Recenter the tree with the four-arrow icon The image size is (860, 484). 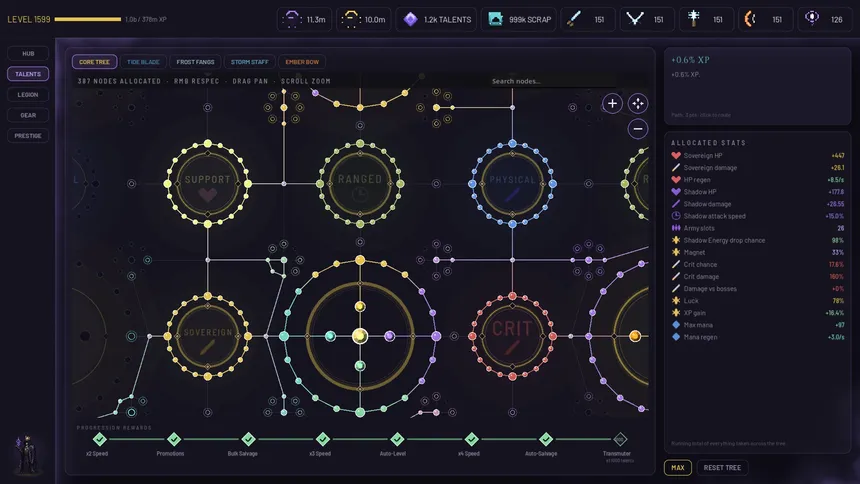(x=637, y=103)
